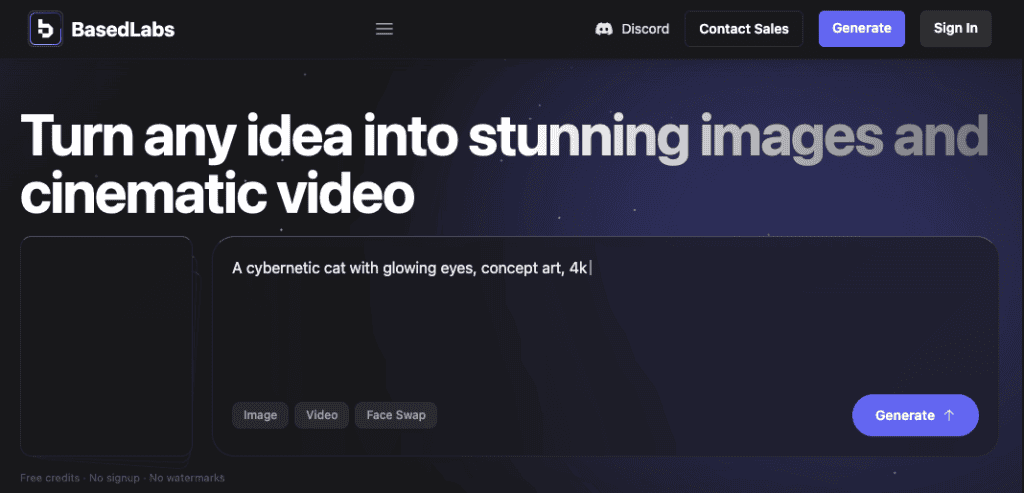Click the Generate button in the prompt box
This screenshot has width=1024, height=493.
tap(915, 415)
